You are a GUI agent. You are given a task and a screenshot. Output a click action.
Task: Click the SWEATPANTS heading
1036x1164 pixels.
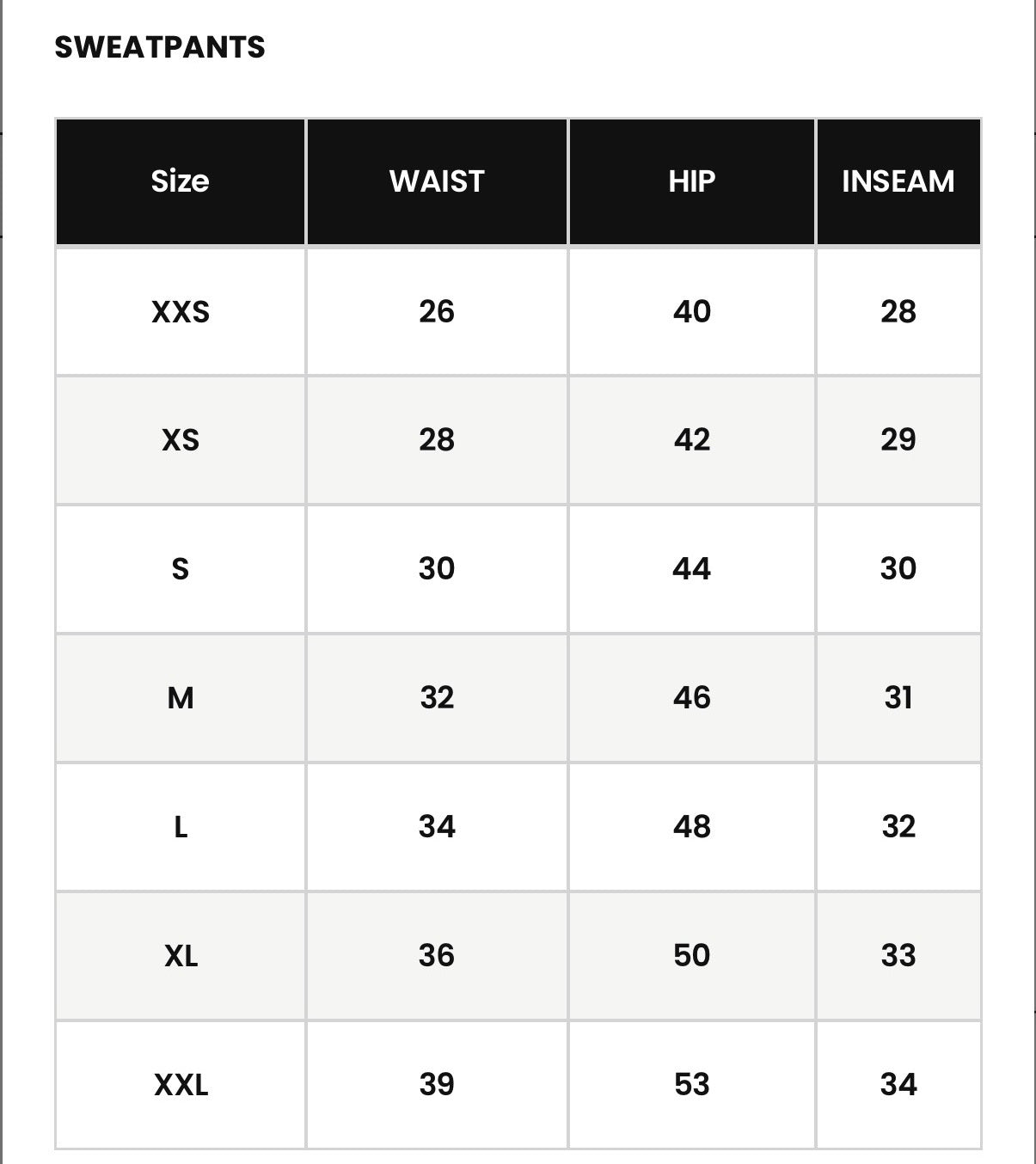[x=160, y=47]
